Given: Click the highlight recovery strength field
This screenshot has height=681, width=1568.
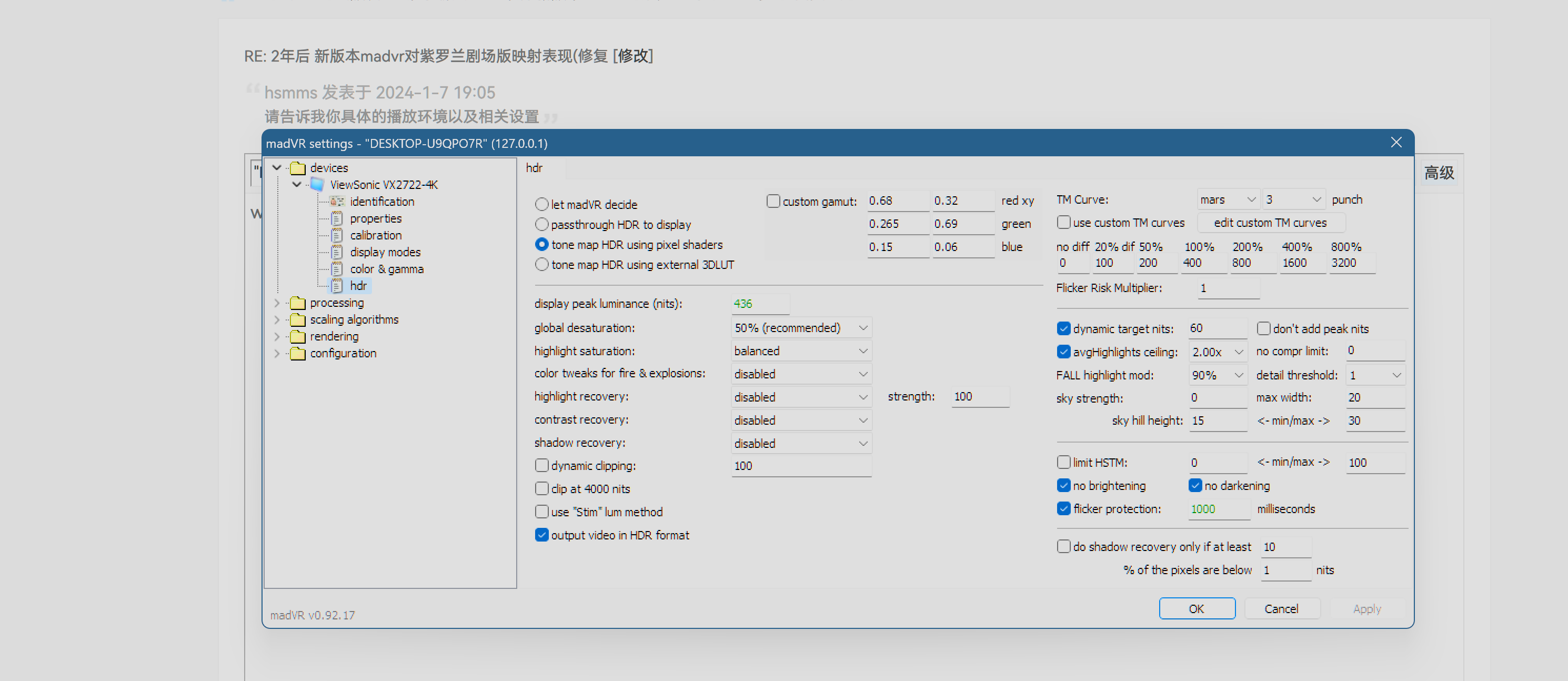Looking at the screenshot, I should (980, 396).
